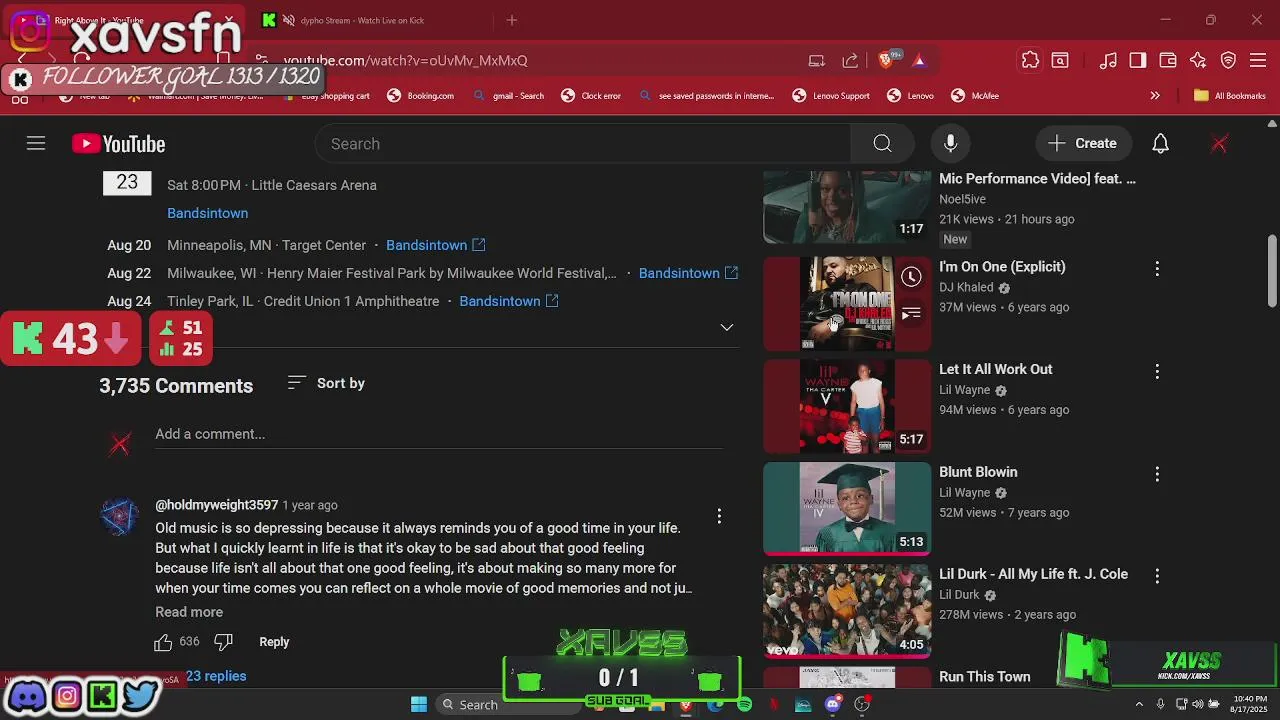Image resolution: width=1280 pixels, height=720 pixels.
Task: Click the address bar URL
Action: [405, 60]
